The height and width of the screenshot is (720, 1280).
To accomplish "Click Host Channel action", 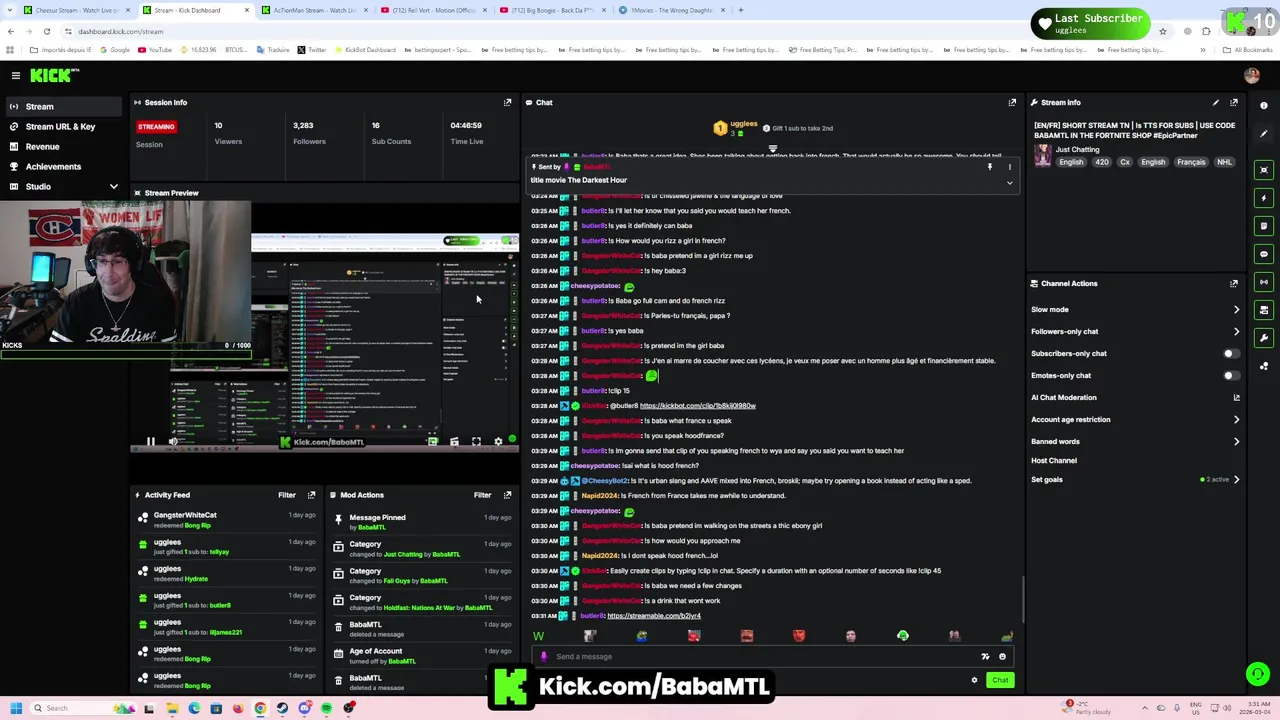I will 1054,460.
